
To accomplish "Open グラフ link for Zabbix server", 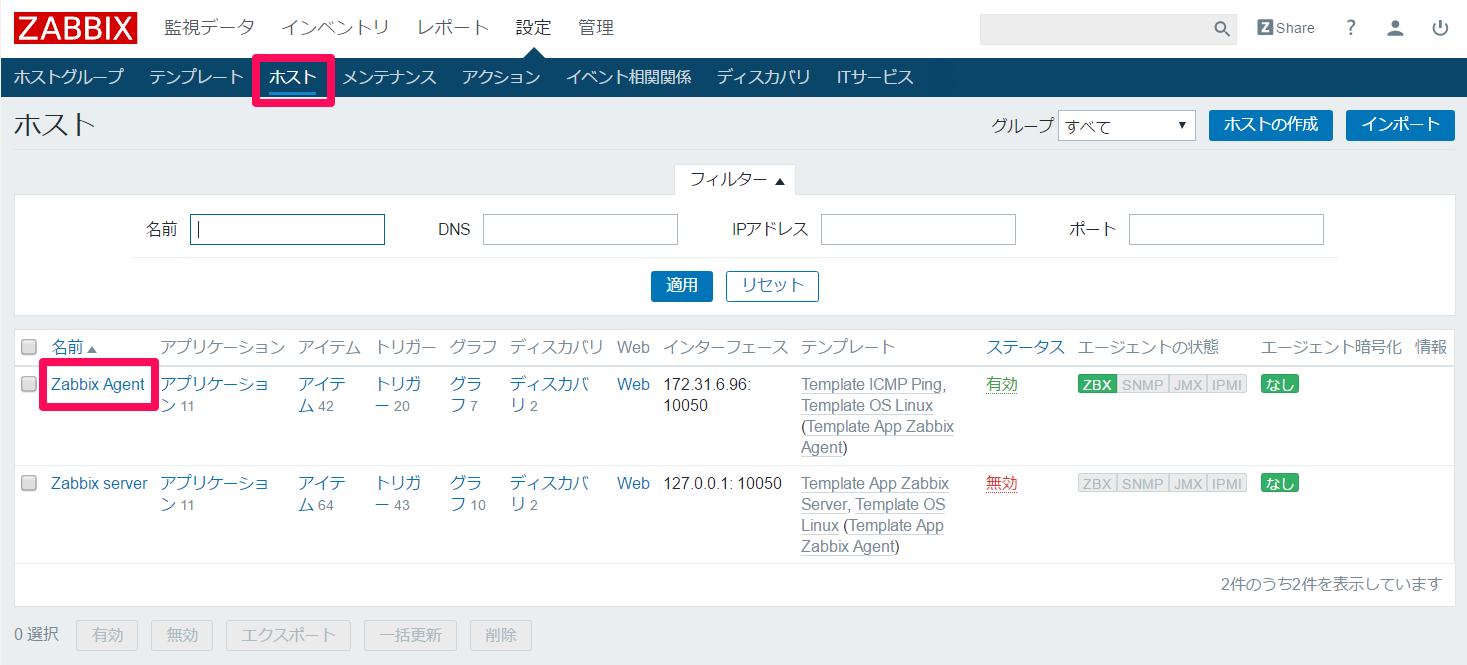I will point(466,493).
